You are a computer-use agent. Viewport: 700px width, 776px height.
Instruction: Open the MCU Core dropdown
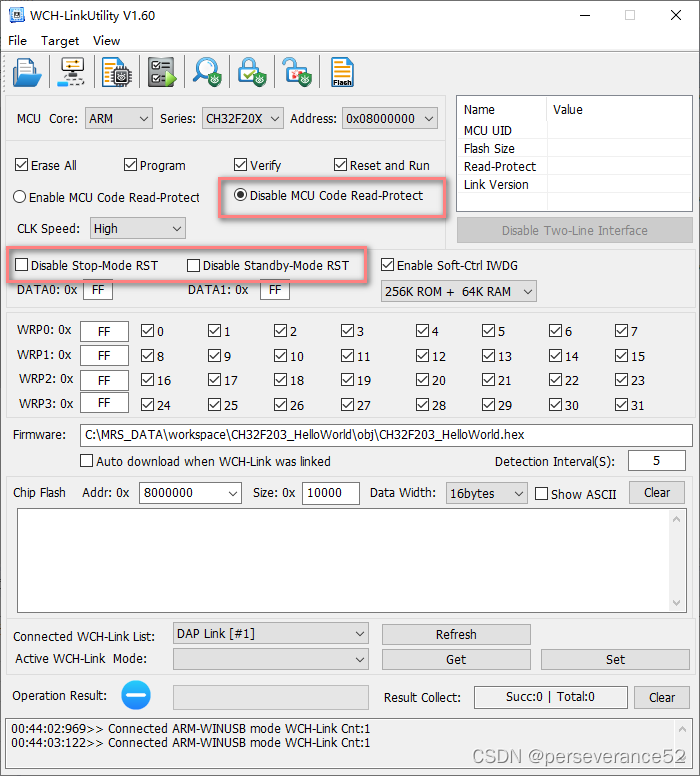point(119,119)
